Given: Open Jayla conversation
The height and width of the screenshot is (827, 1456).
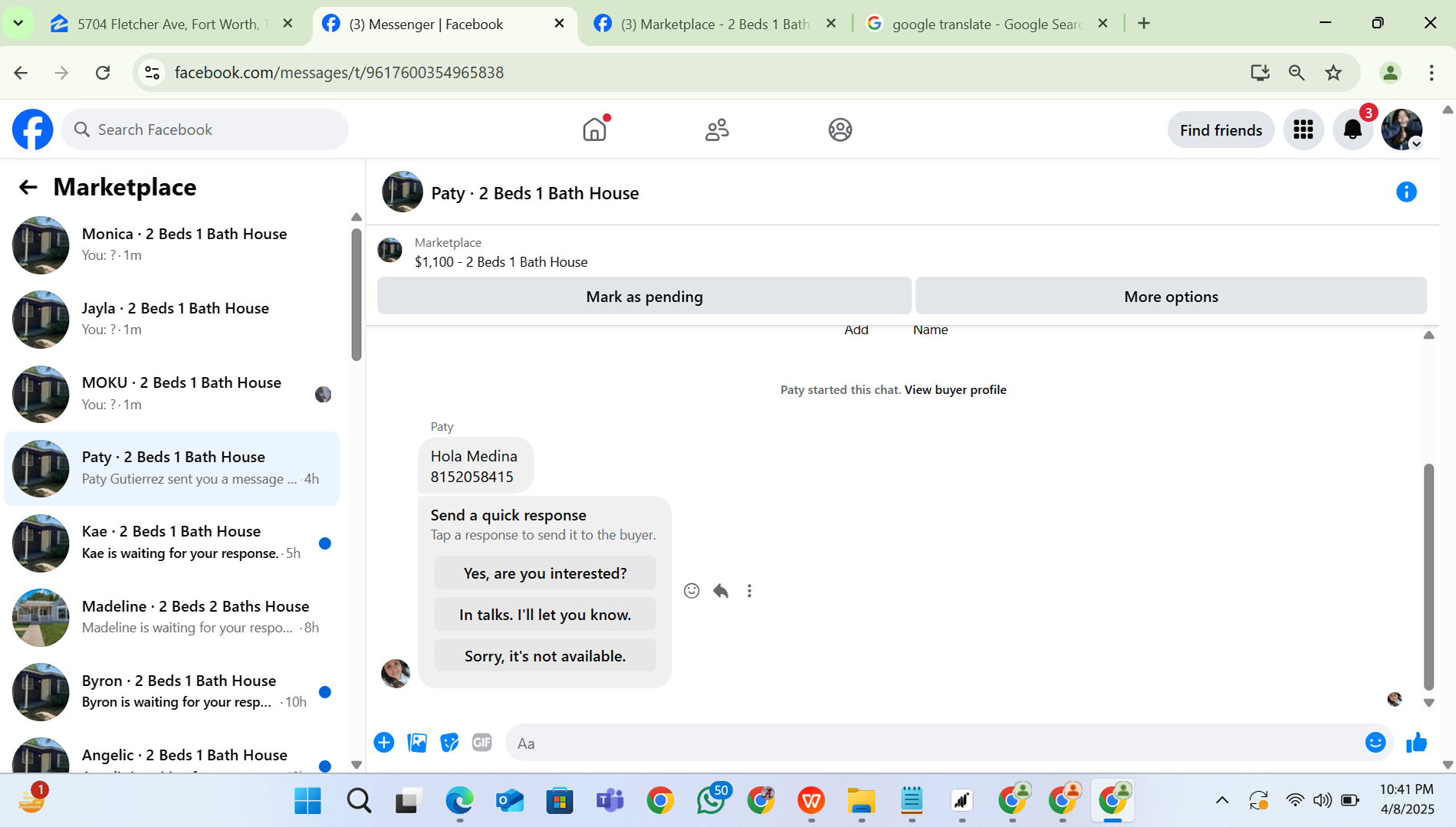Looking at the screenshot, I should 172,319.
